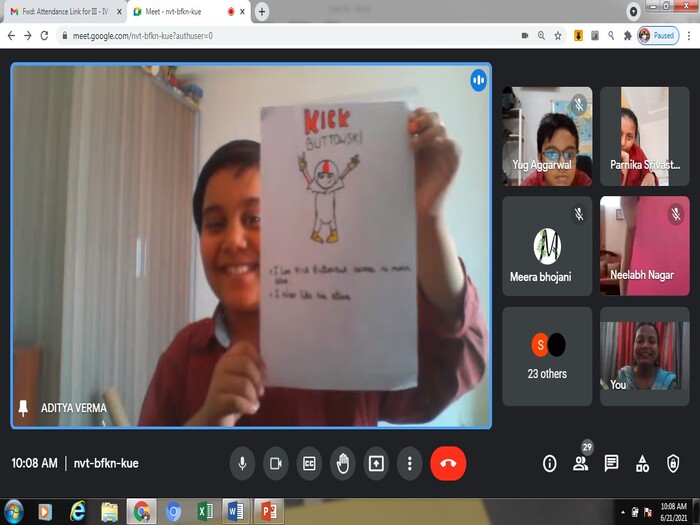Click Chrome icon in taskbar
This screenshot has height=525, width=700.
click(142, 512)
